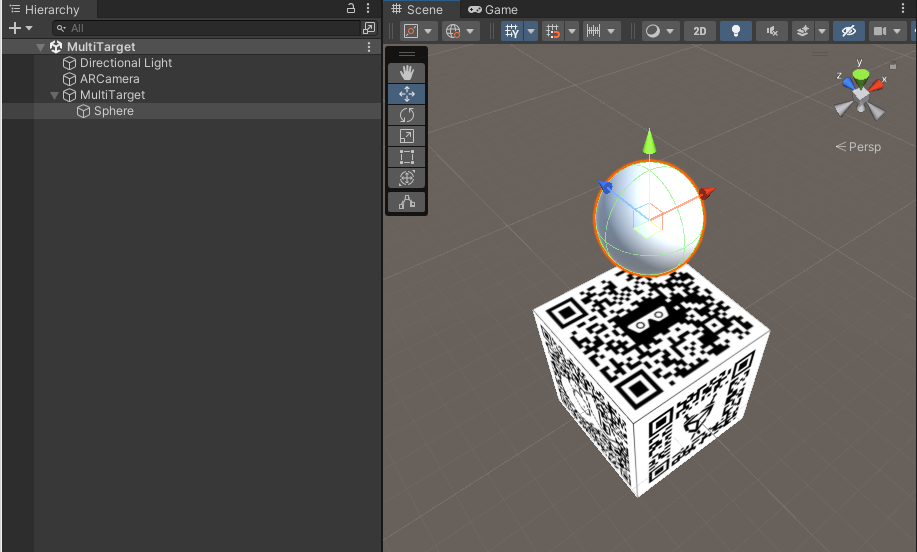917x552 pixels.
Task: Select the MultiTarget child object
Action: 112,95
